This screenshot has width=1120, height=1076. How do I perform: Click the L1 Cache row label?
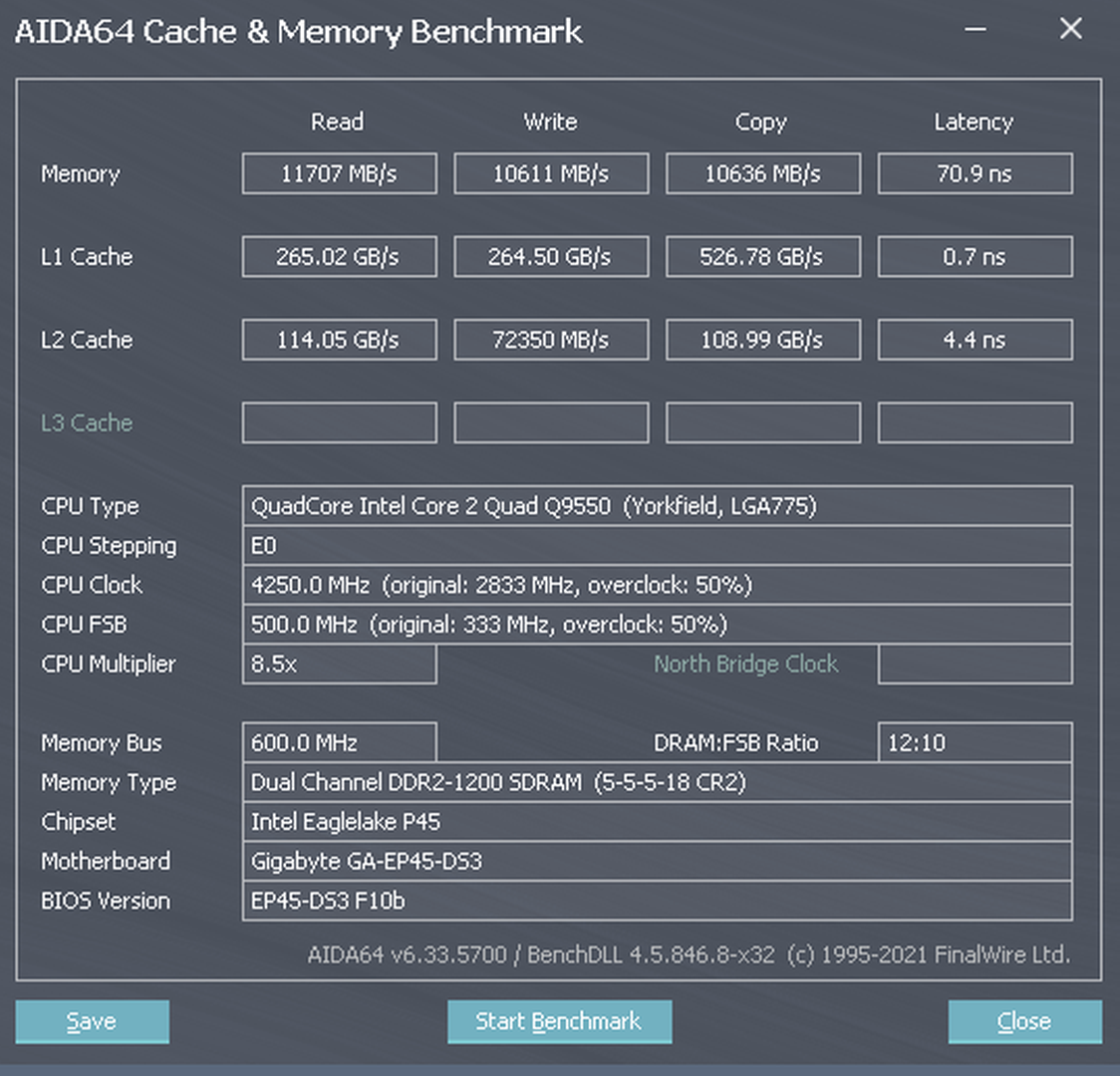coord(87,257)
